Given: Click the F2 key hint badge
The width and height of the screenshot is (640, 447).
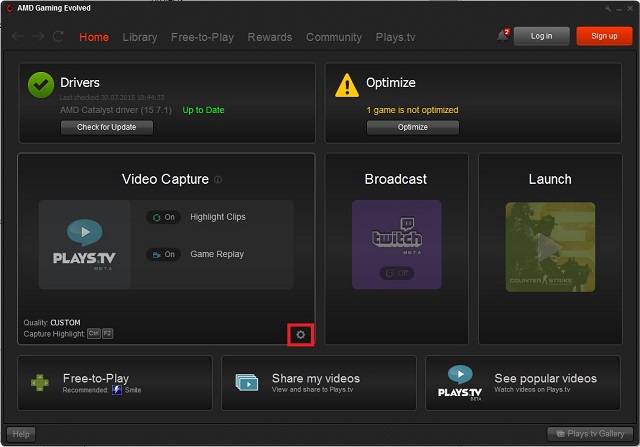Looking at the screenshot, I should 107,334.
